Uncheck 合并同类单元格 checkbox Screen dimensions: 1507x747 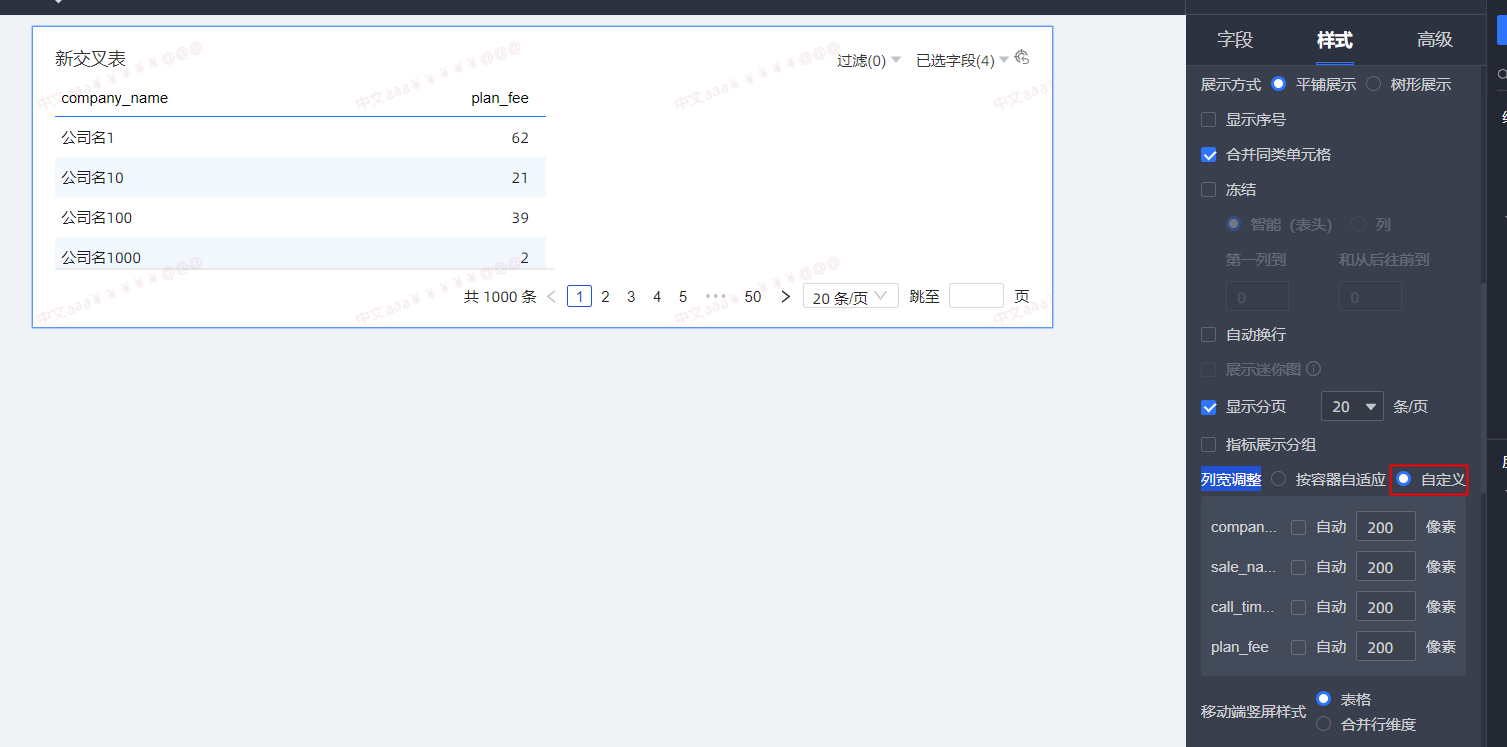click(1209, 155)
